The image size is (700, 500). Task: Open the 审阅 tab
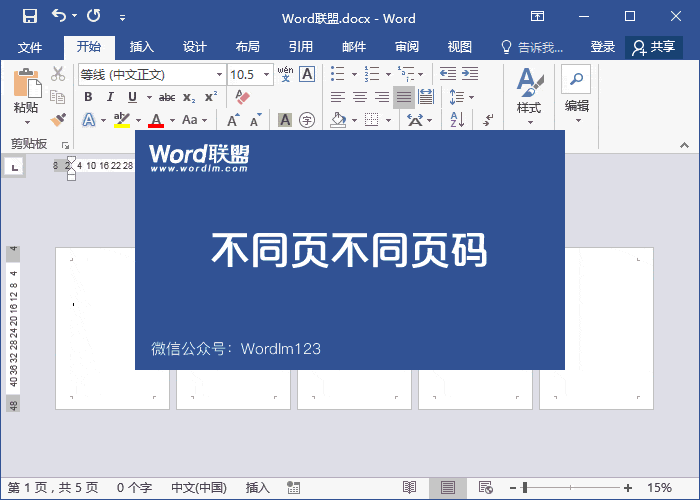coord(407,46)
